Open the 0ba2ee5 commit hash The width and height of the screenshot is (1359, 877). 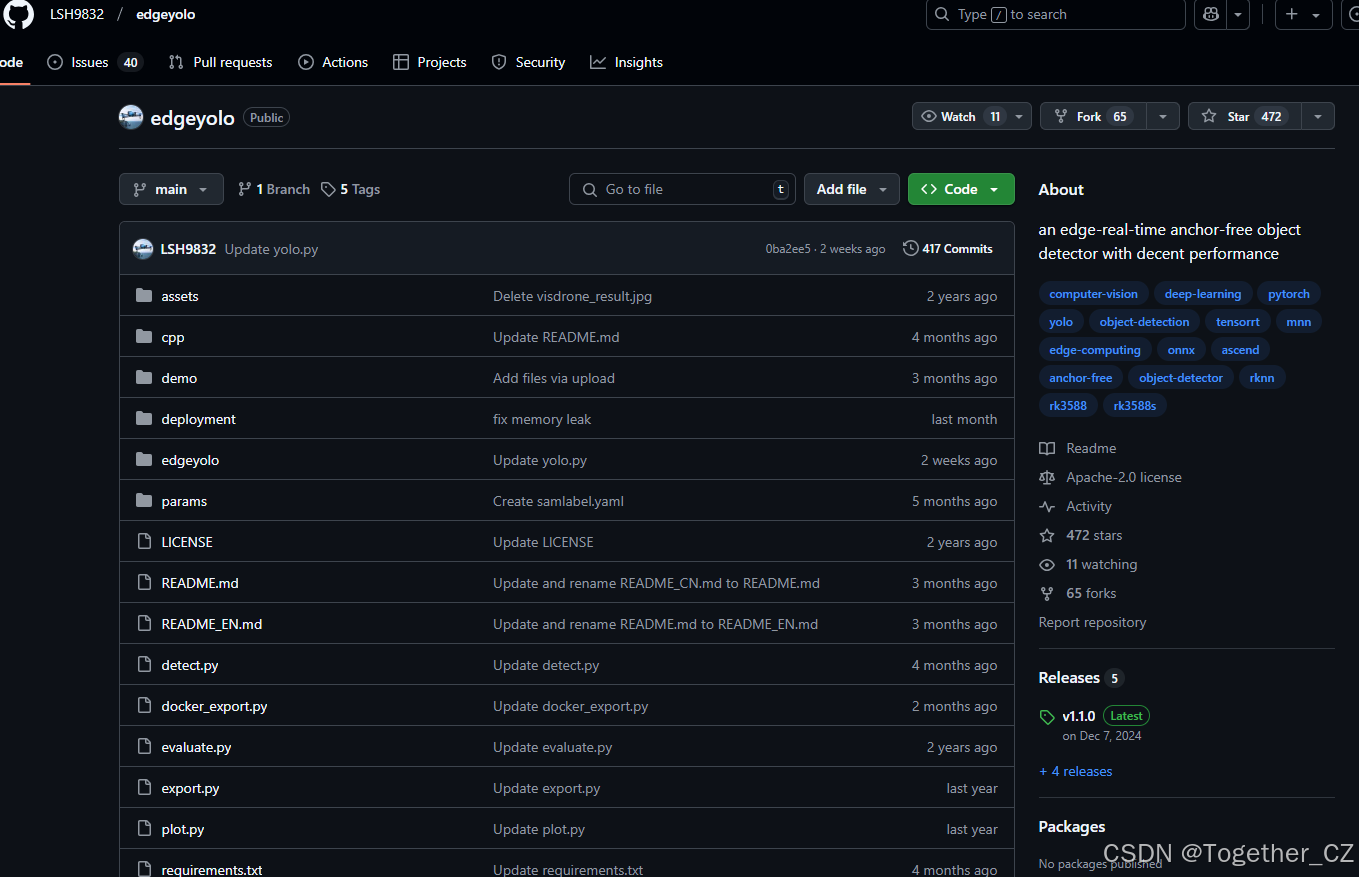tap(788, 249)
